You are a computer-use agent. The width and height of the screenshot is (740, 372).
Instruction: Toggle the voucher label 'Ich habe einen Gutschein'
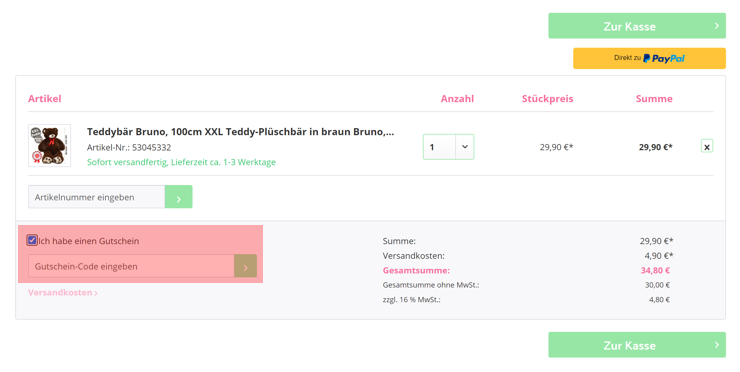[89, 241]
